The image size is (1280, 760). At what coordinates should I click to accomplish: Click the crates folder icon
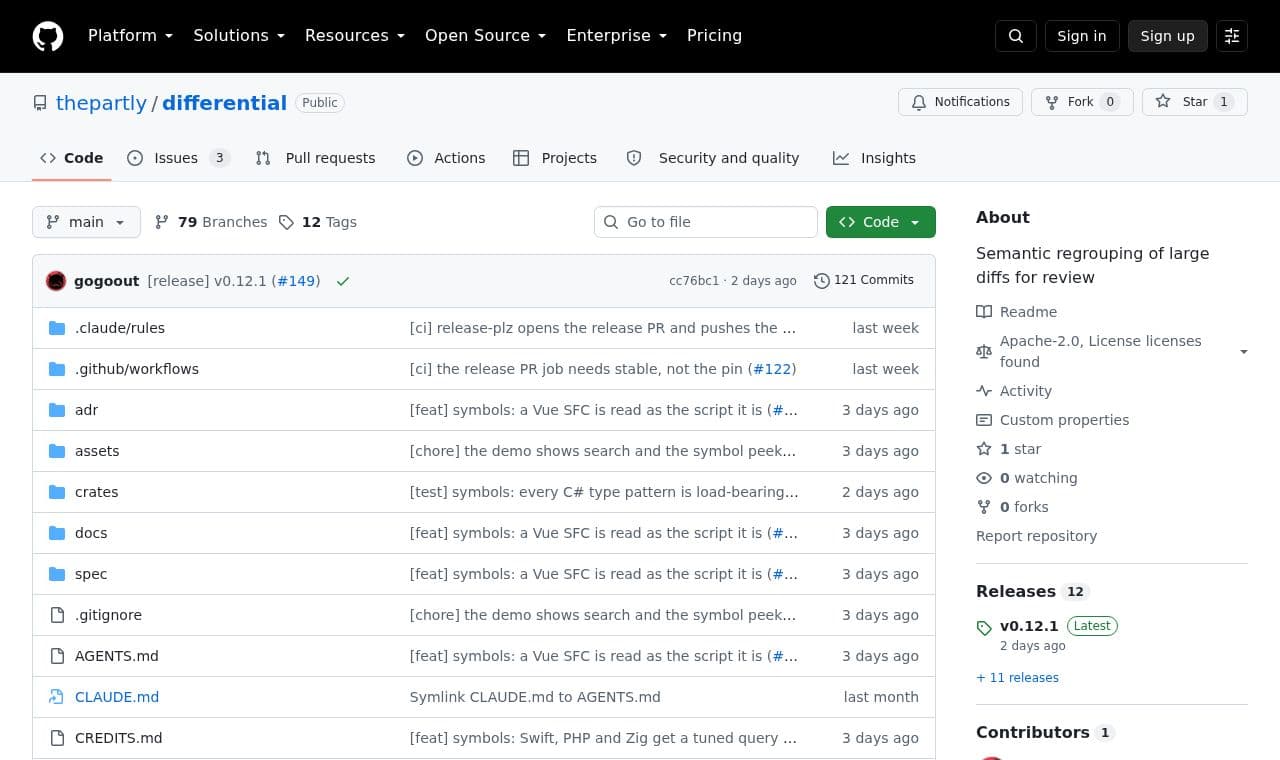57,492
